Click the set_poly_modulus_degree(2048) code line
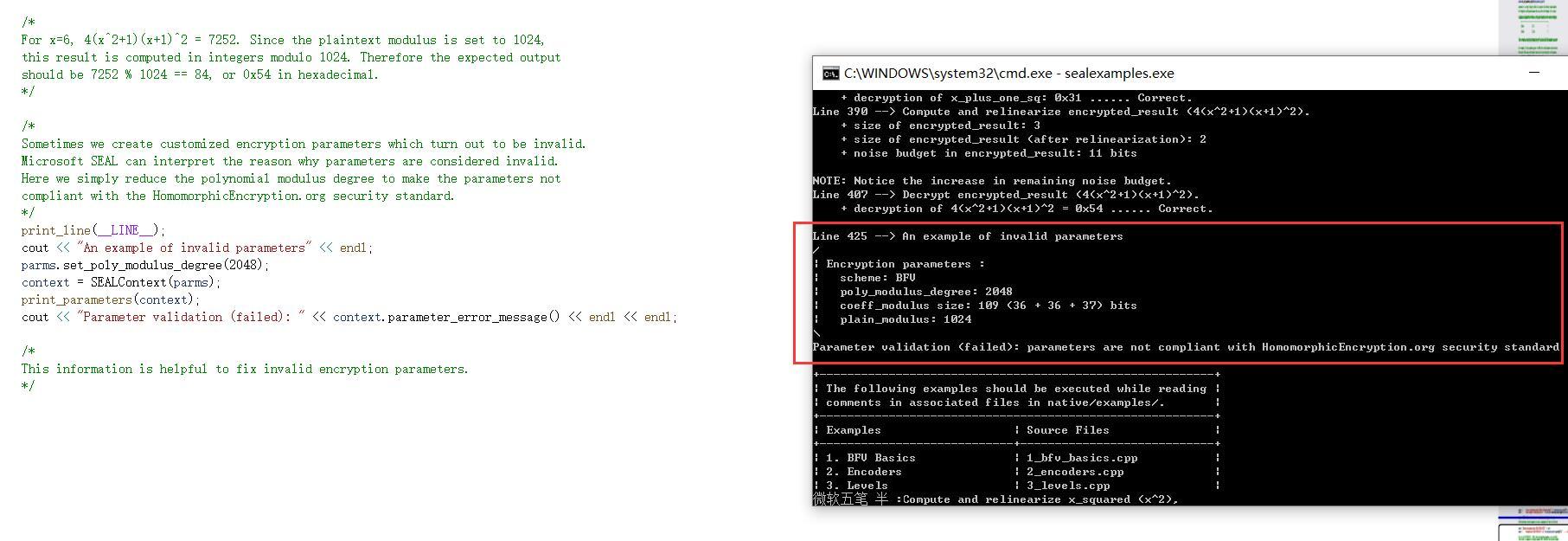Image resolution: width=1568 pixels, height=541 pixels. [145, 265]
